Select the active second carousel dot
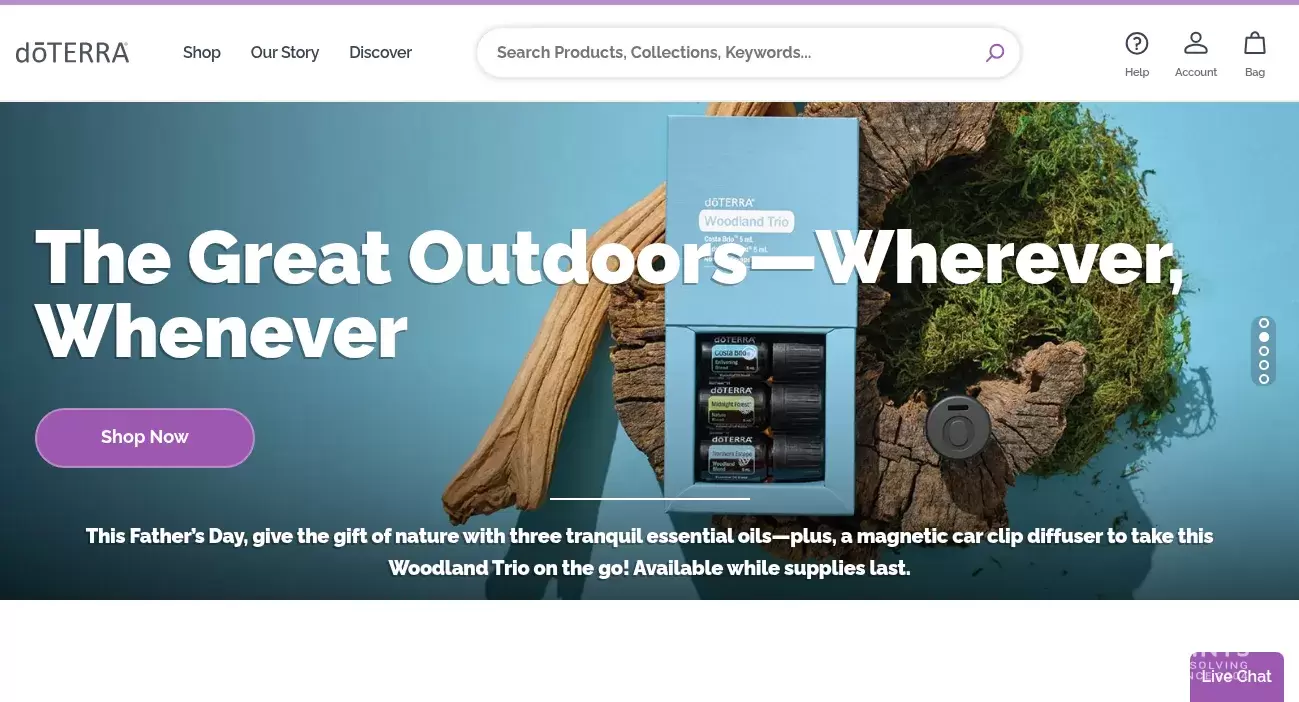This screenshot has height=702, width=1299. click(1264, 337)
